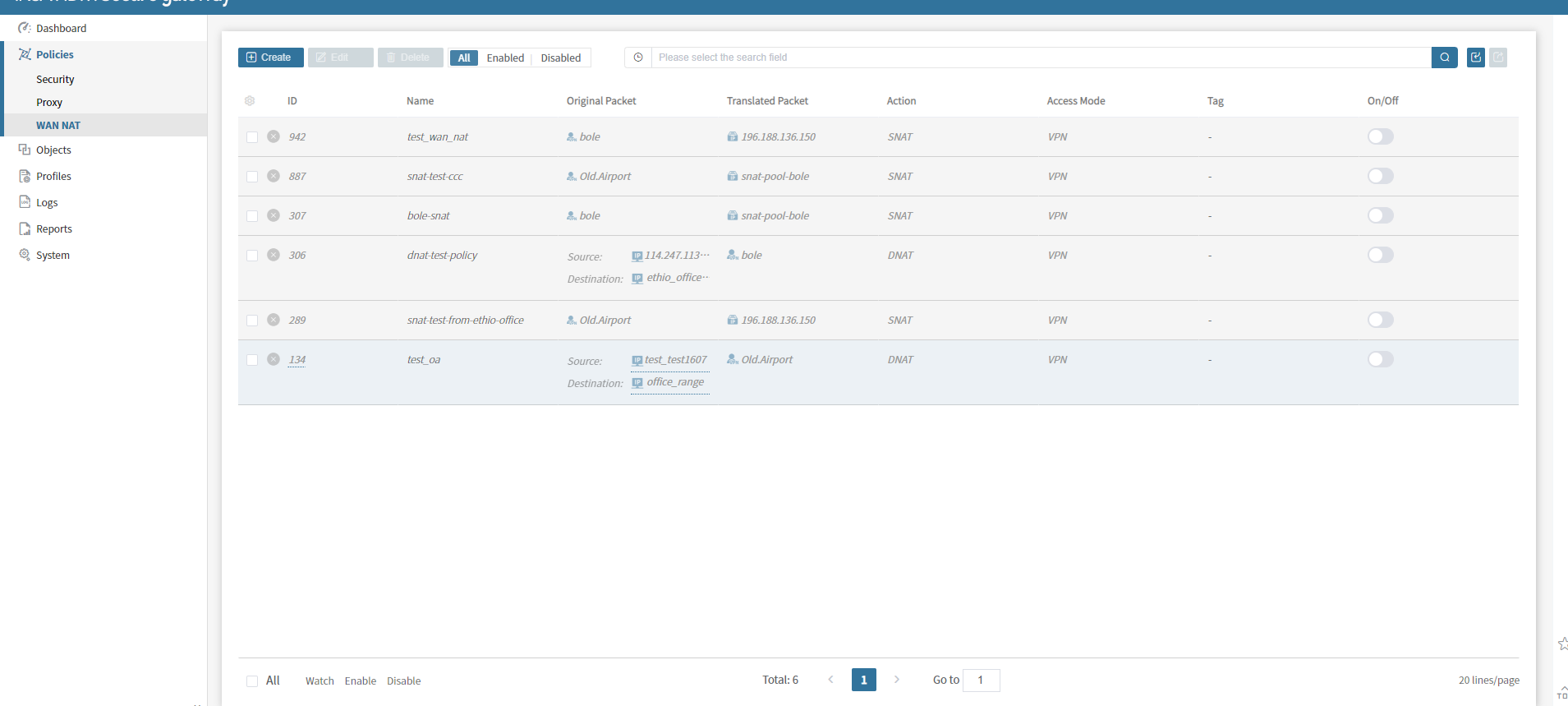Click status icon for policy 306
The image size is (1568, 706).
(274, 255)
